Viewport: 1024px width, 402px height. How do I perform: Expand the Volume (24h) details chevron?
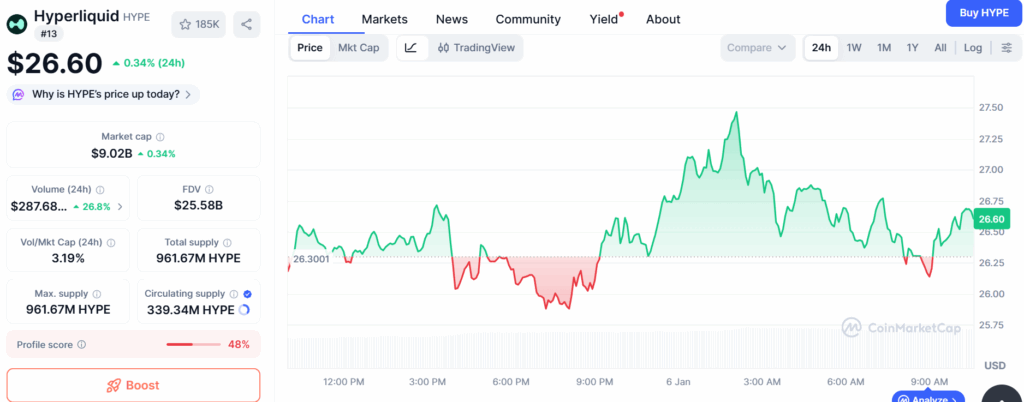tap(121, 207)
